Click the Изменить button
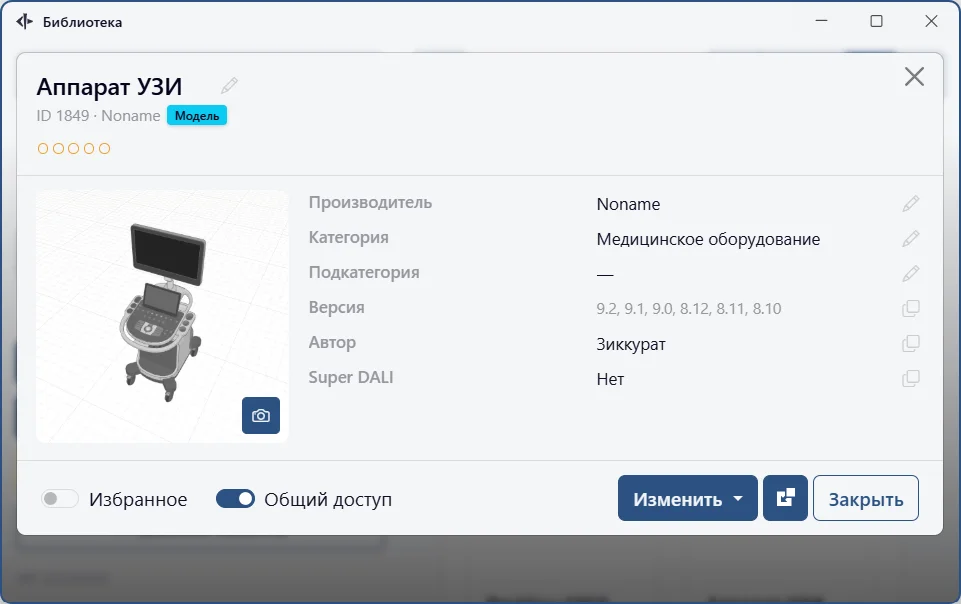Viewport: 961px width, 604px height. (x=688, y=498)
